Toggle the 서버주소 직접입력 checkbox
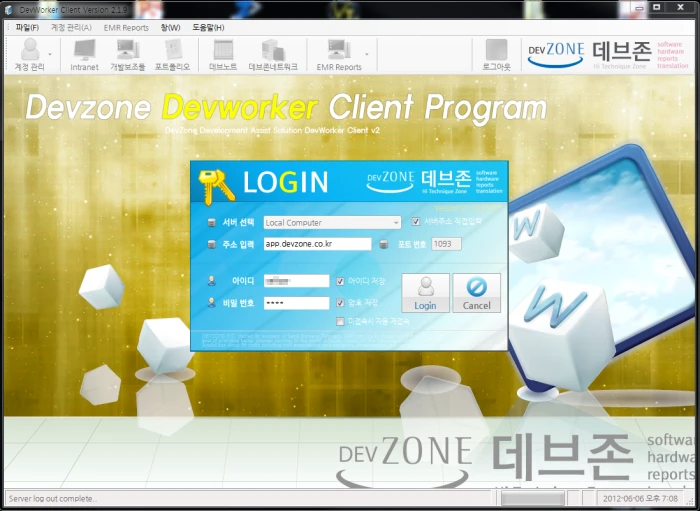The image size is (700, 511). 416,221
